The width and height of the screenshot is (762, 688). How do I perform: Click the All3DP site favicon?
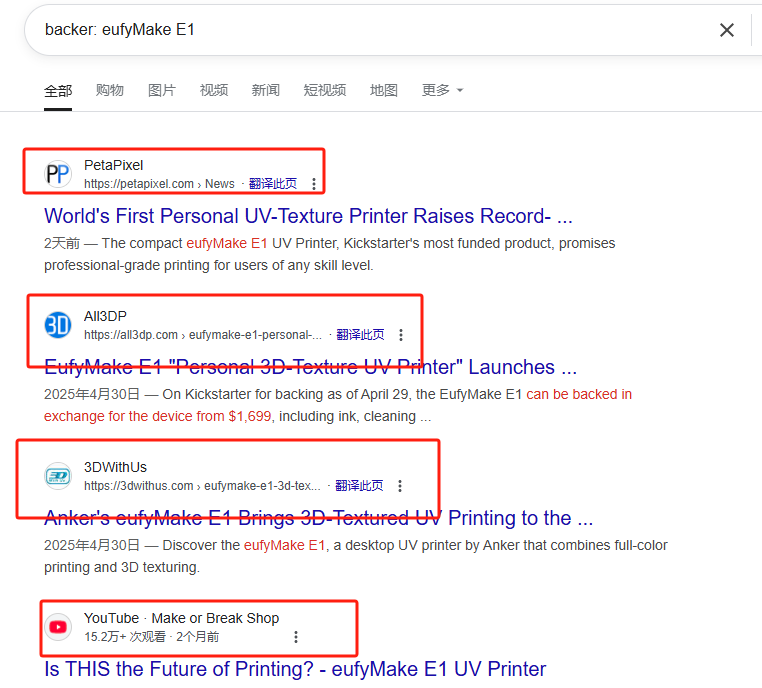coord(58,325)
